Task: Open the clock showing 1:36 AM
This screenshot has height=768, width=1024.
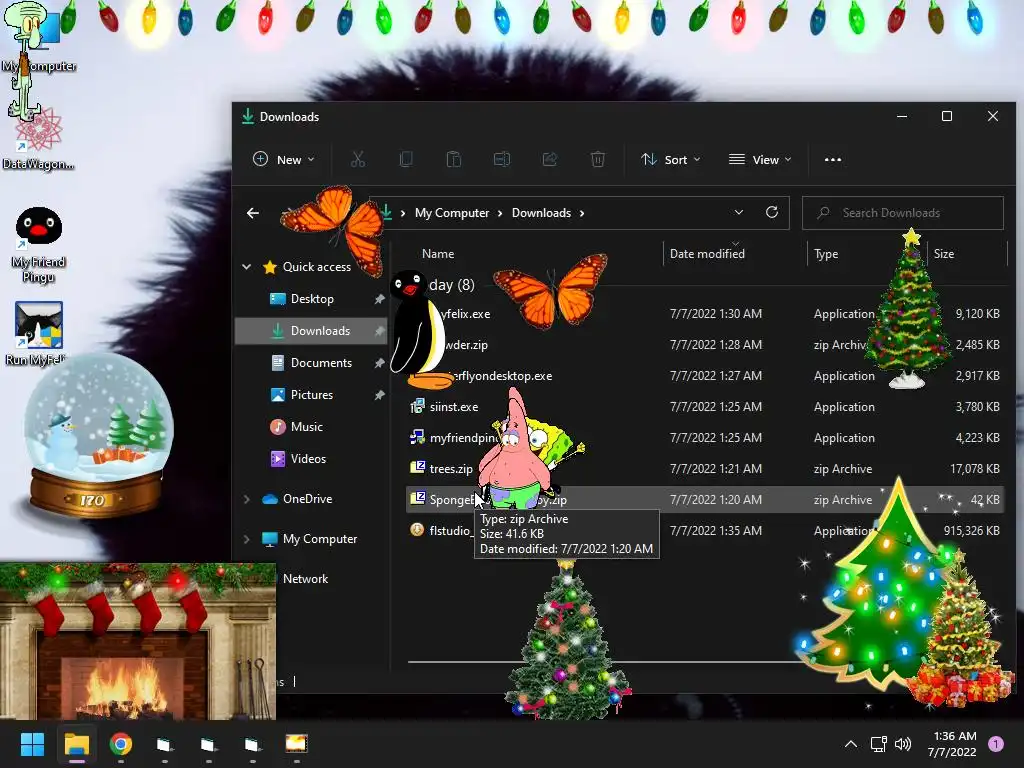Action: point(952,744)
